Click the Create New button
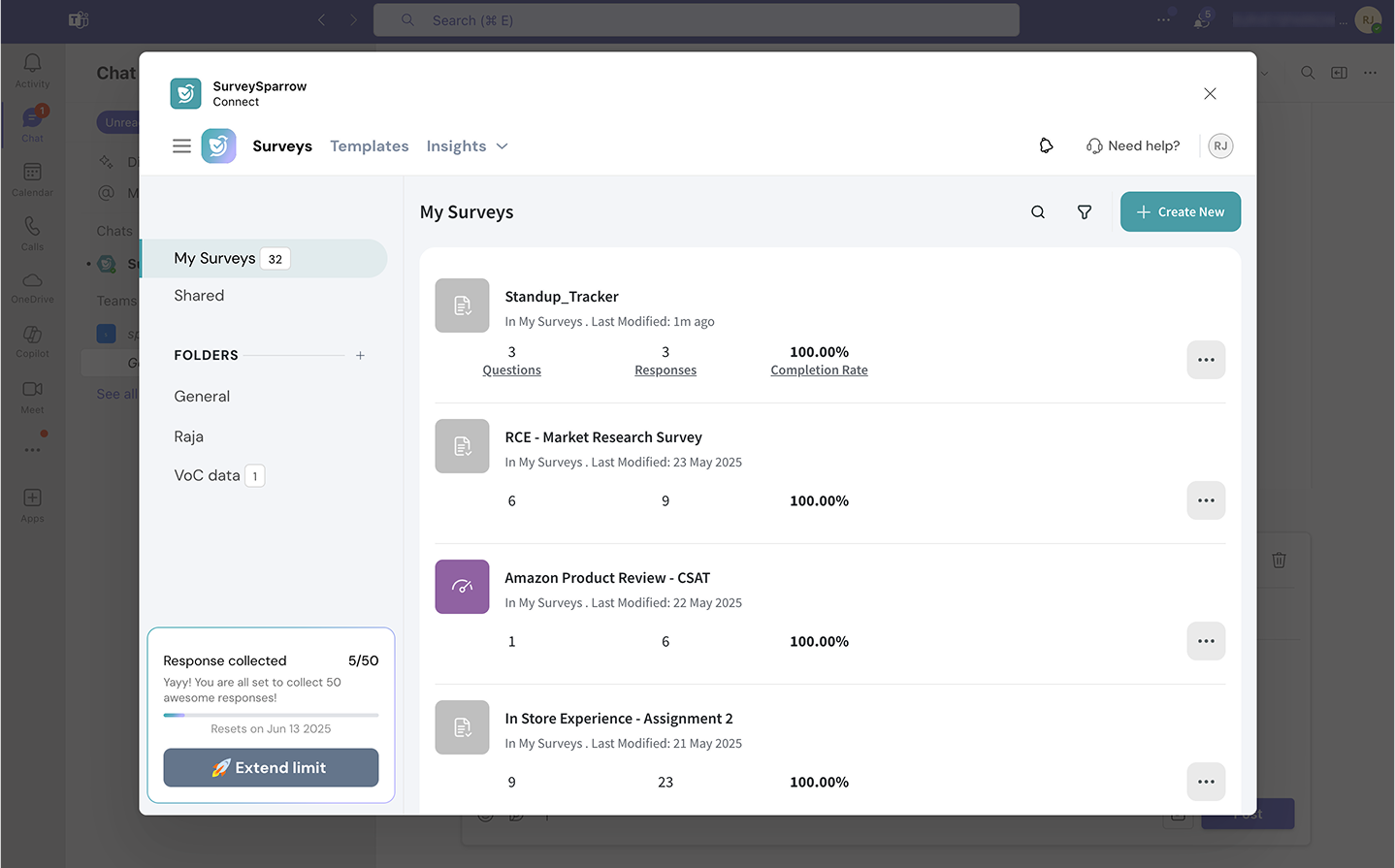1395x868 pixels. tap(1180, 212)
